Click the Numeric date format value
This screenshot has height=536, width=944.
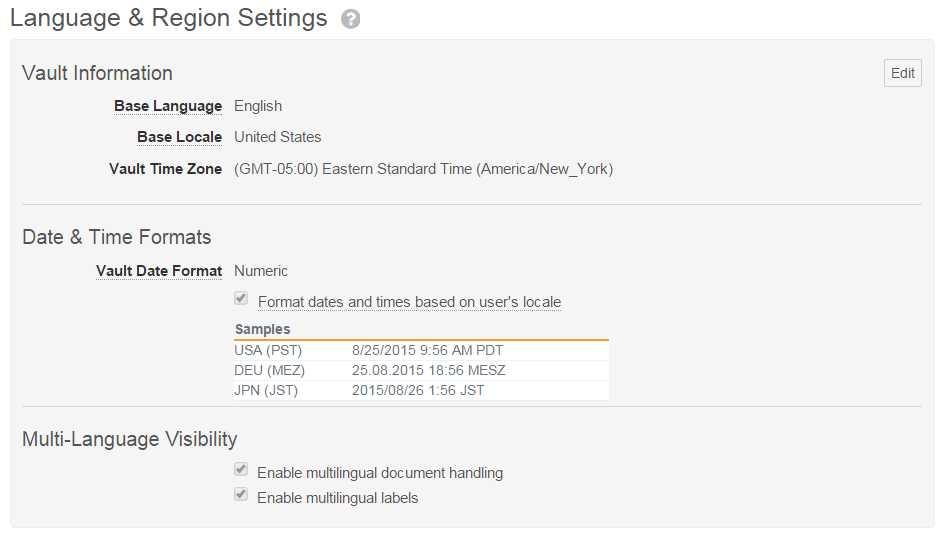(261, 271)
